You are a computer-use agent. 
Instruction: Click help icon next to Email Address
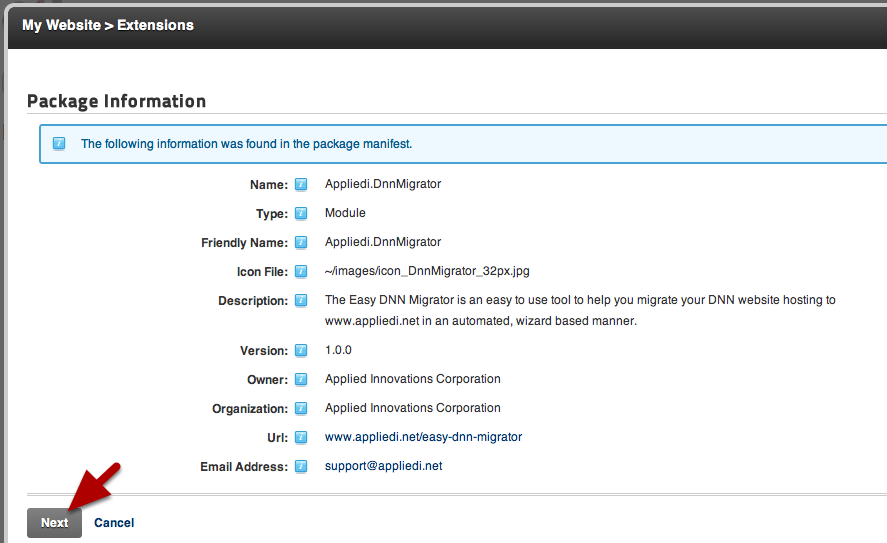click(x=301, y=466)
